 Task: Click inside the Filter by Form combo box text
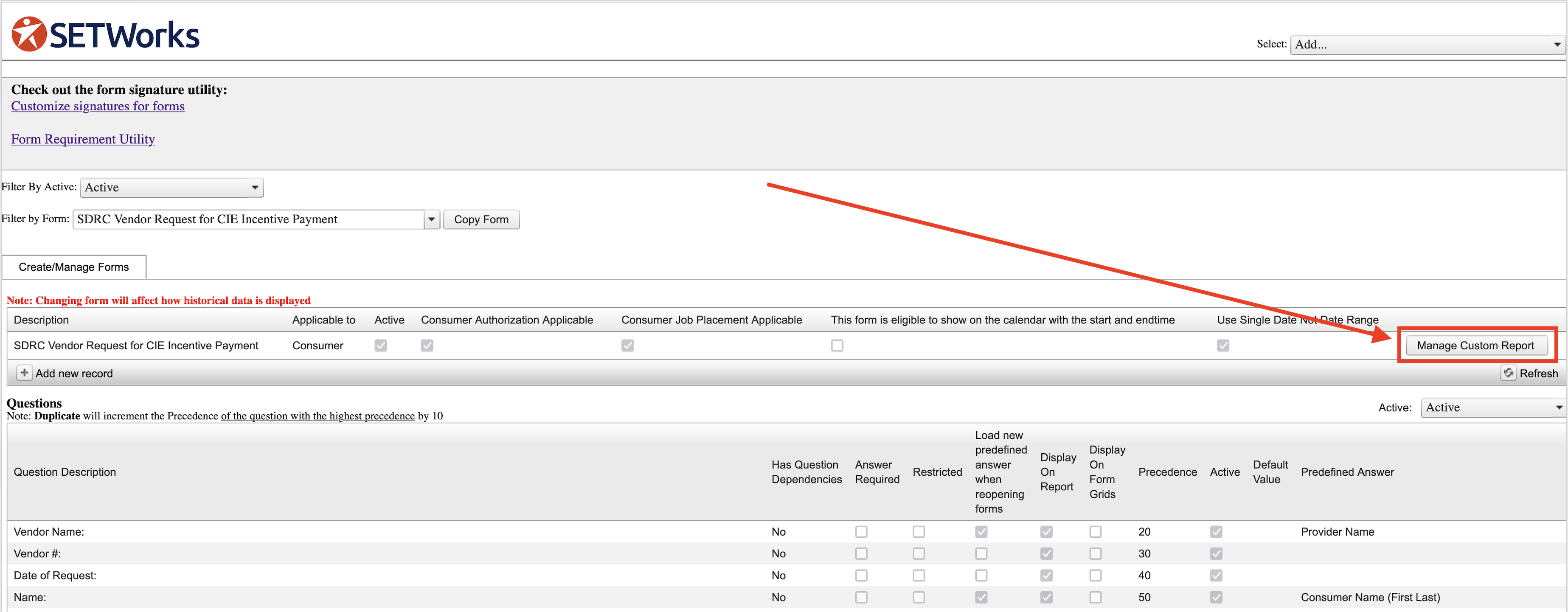[248, 219]
